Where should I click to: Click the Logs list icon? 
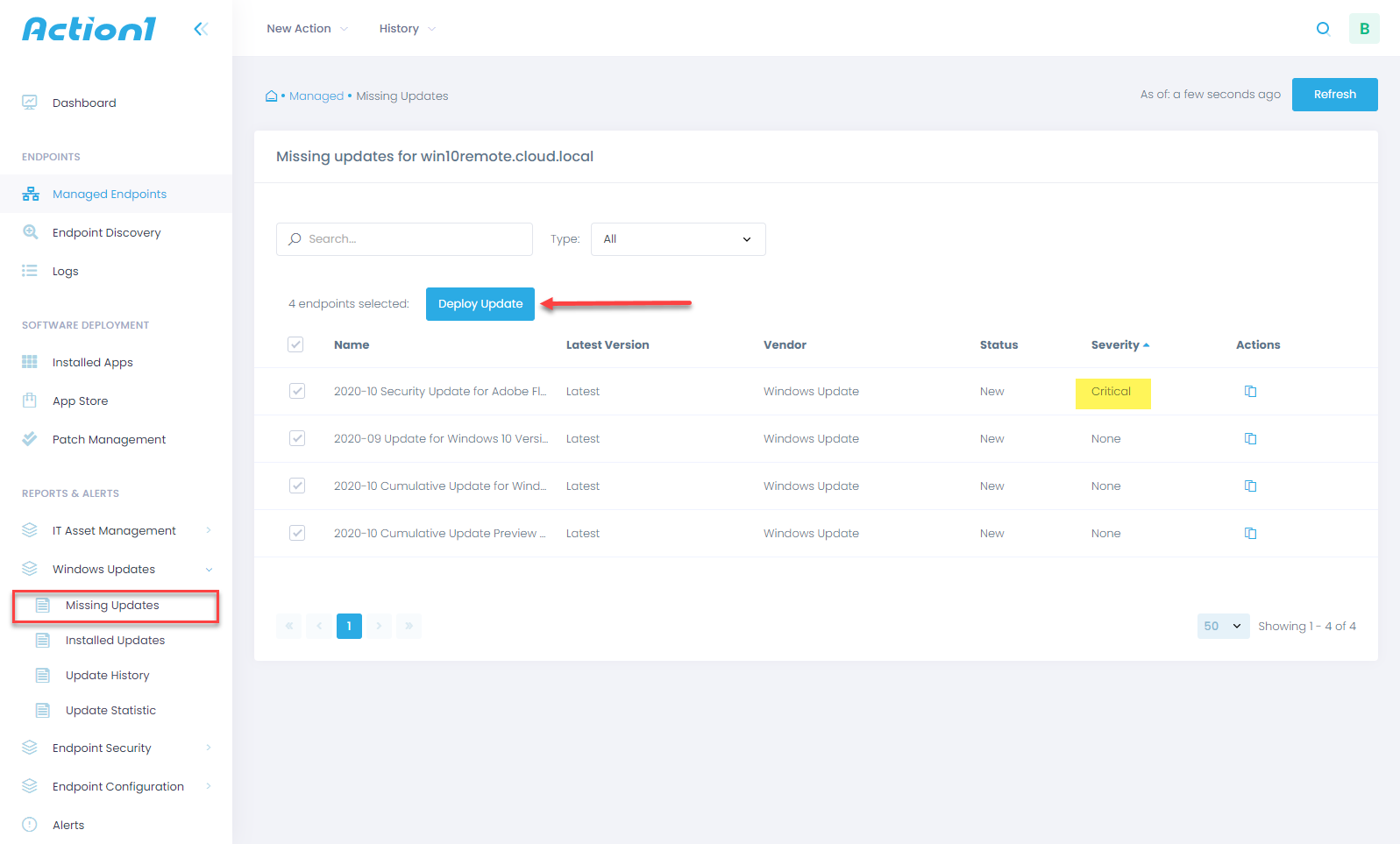(30, 271)
